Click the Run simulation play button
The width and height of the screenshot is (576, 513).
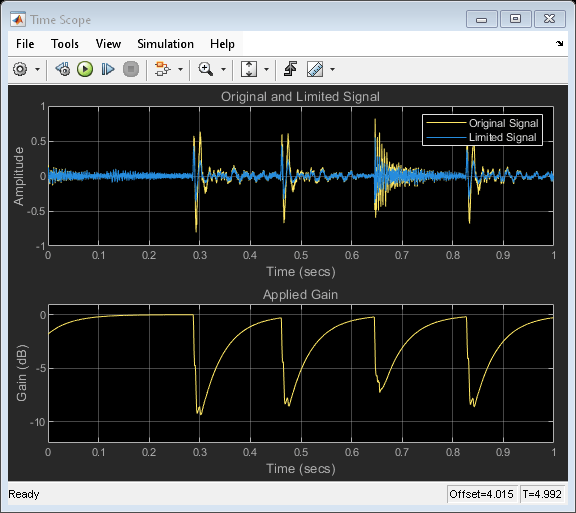pos(85,69)
